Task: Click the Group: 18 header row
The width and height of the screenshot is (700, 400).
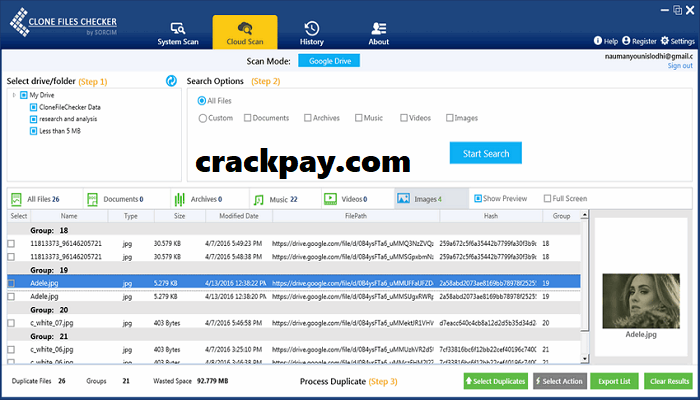Action: click(294, 230)
